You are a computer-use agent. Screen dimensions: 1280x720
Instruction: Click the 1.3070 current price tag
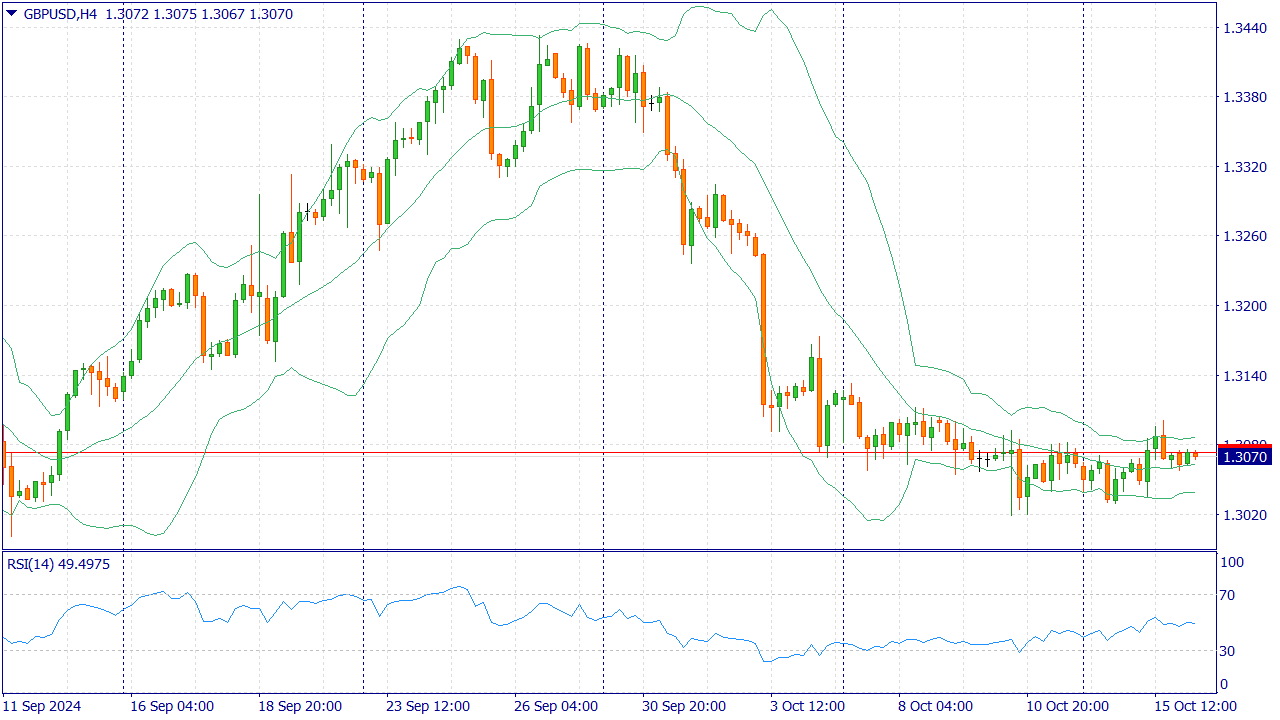(1243, 456)
